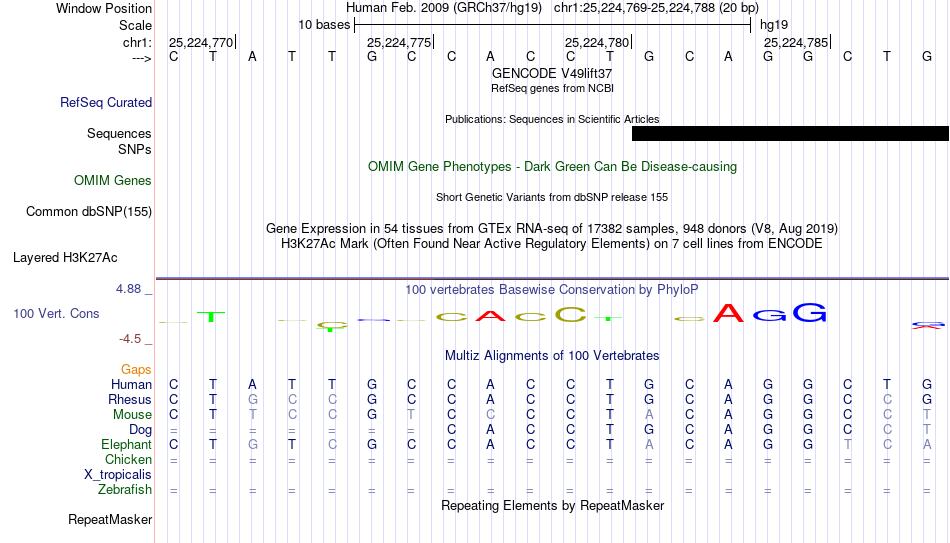Viewport: 950px width, 543px height.
Task: Click the large blue G in PhyloP logo
Action: [809, 312]
